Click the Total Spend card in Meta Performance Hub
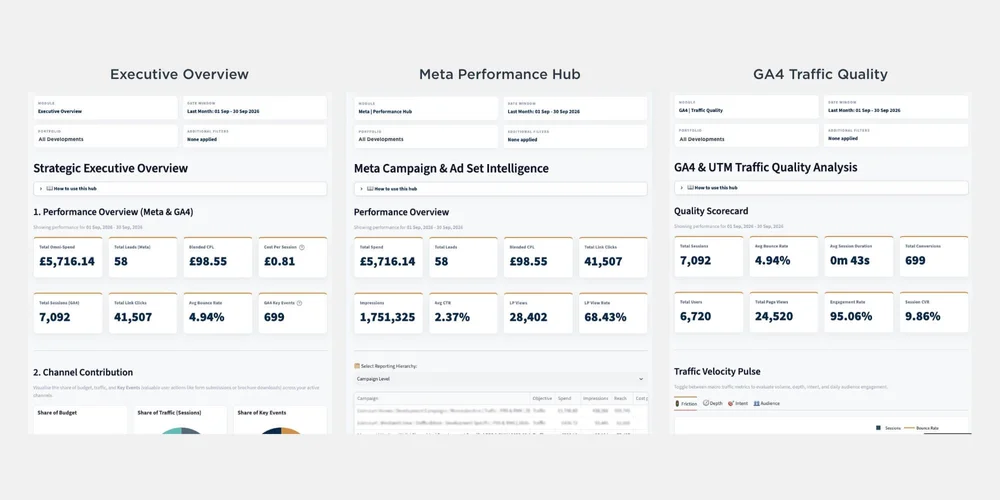The height and width of the screenshot is (500, 1000). [388, 258]
